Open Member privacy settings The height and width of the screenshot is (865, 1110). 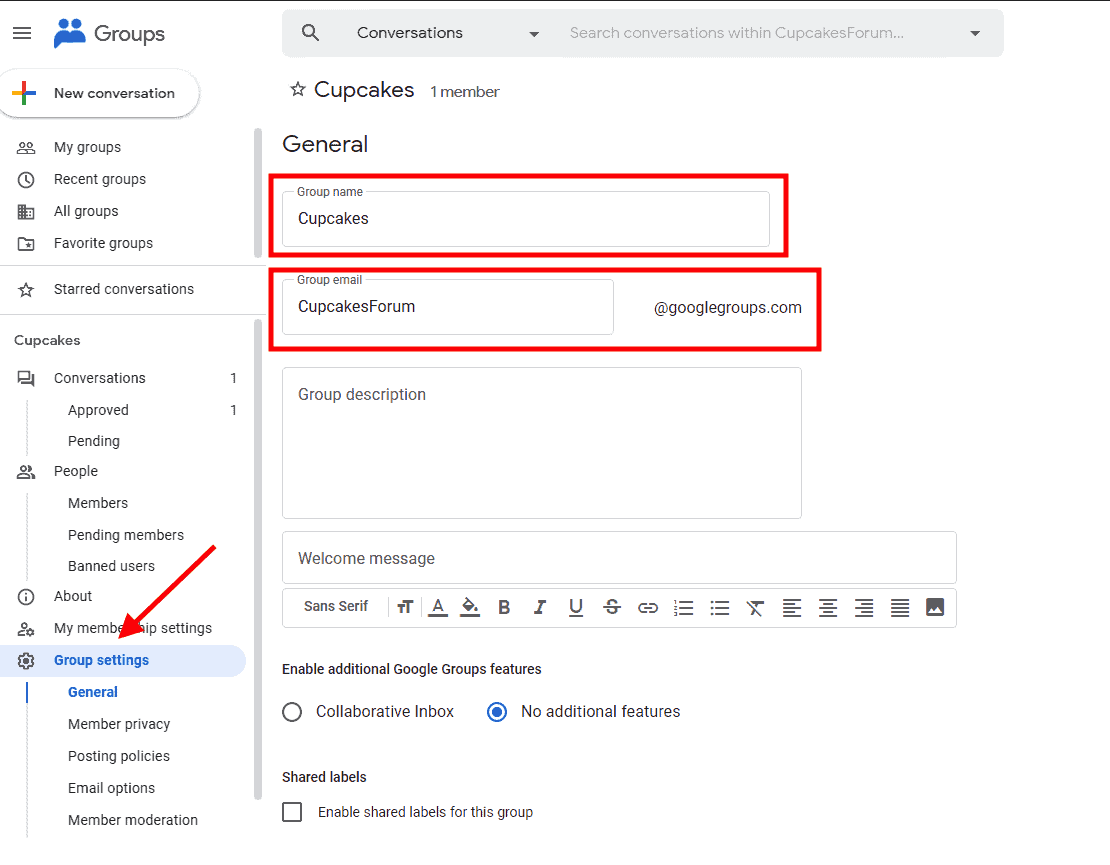(x=119, y=724)
